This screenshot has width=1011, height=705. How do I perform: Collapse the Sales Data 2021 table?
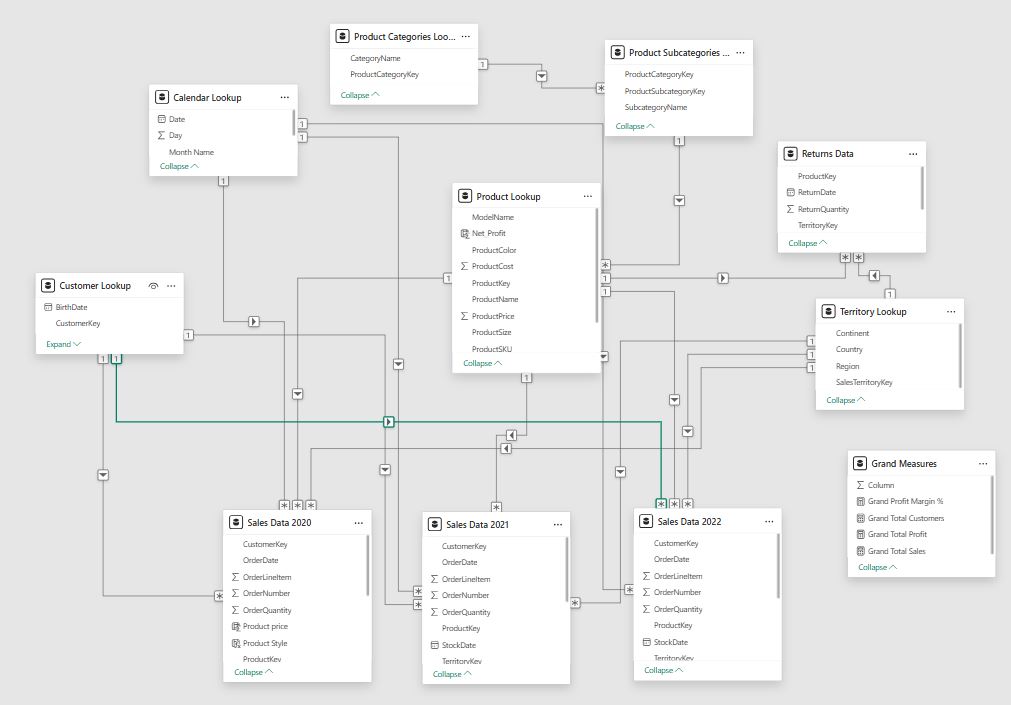click(x=452, y=674)
